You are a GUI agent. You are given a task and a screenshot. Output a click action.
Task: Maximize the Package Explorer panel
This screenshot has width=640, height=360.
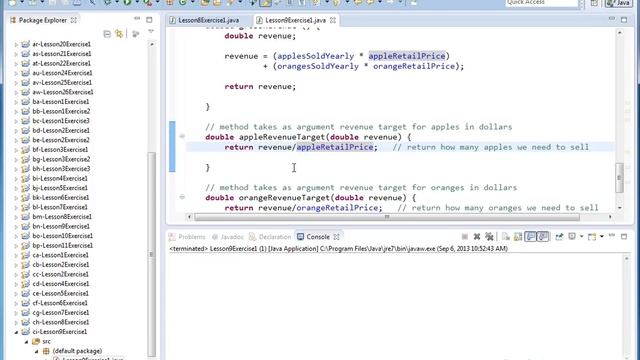point(149,20)
